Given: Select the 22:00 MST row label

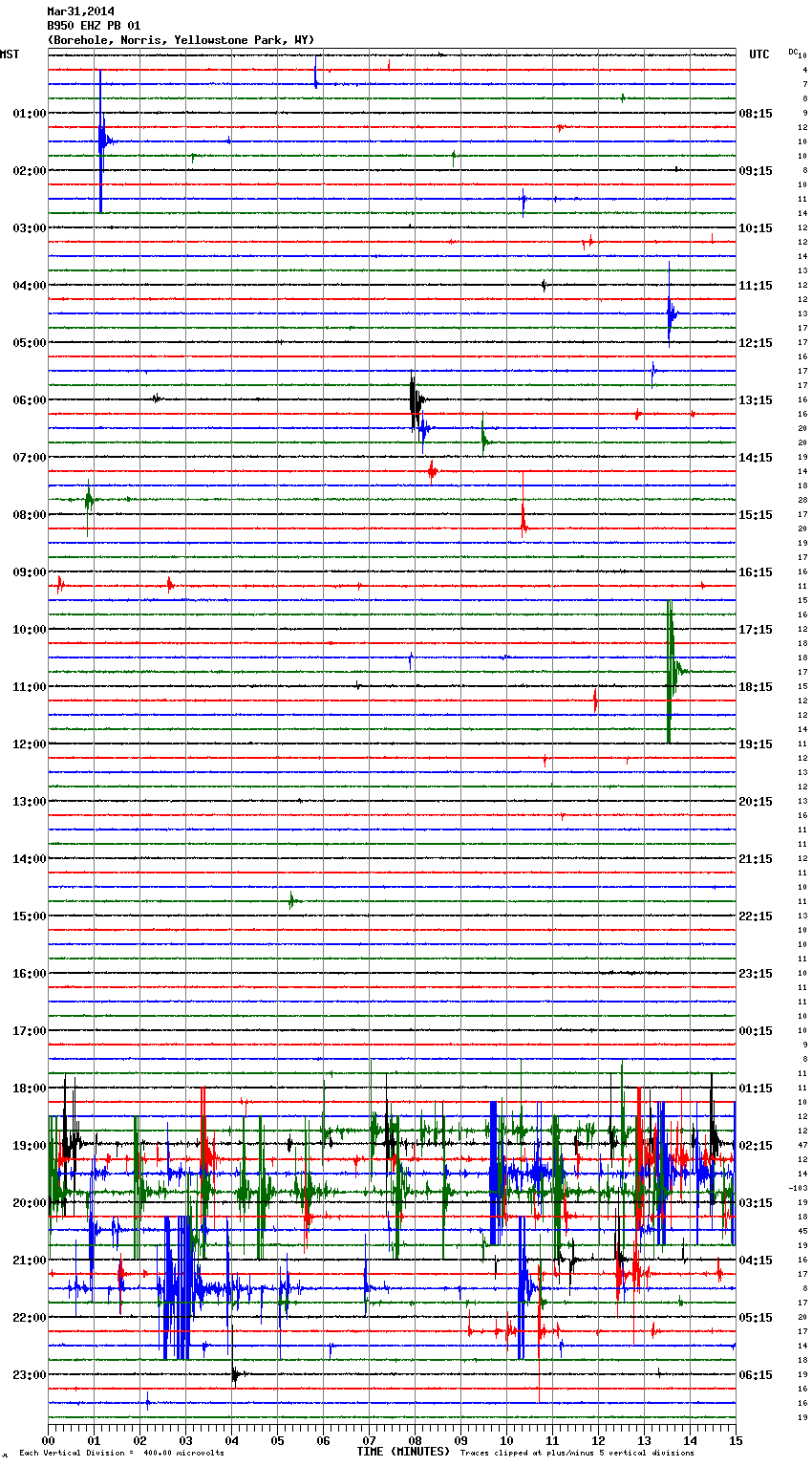Looking at the screenshot, I should 30,1318.
